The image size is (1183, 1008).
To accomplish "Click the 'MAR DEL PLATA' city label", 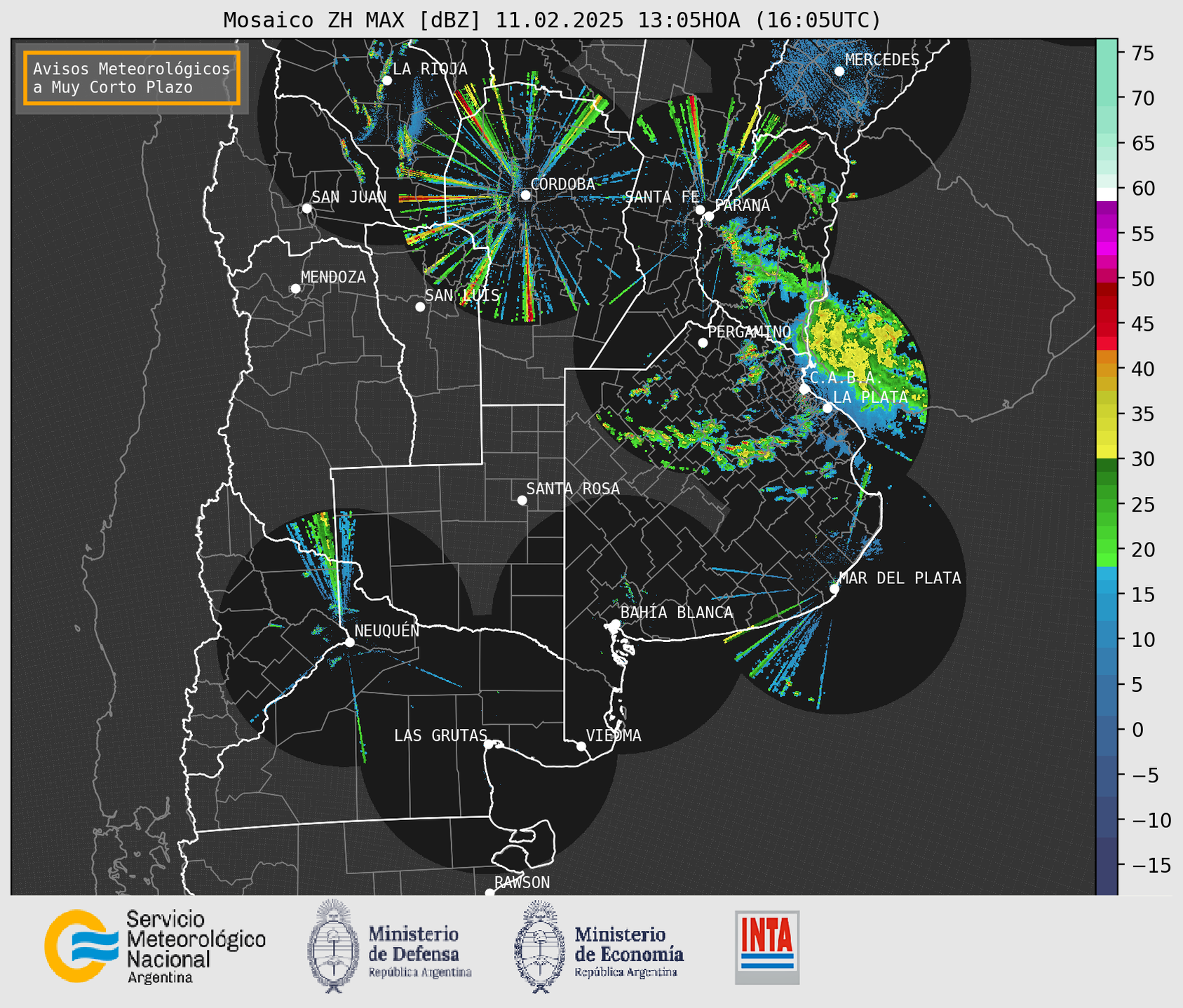I will [x=900, y=578].
